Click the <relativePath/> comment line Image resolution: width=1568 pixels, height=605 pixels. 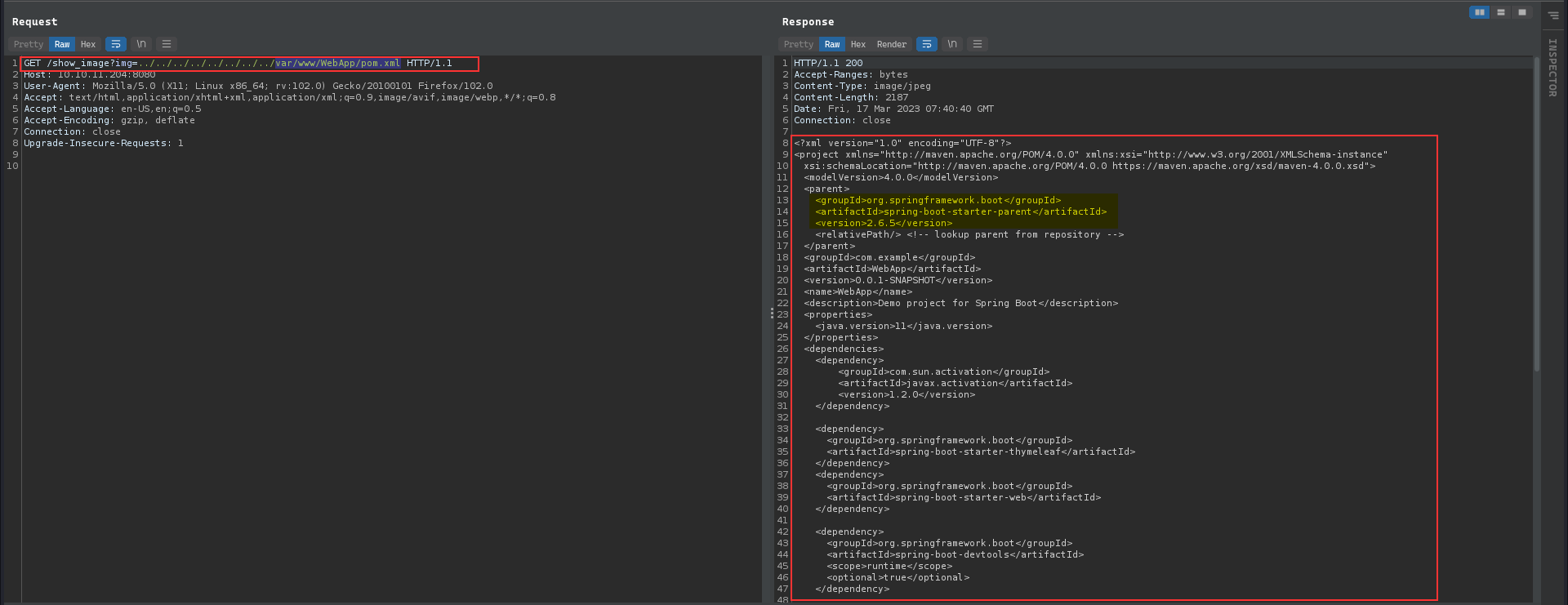pyautogui.click(x=969, y=234)
